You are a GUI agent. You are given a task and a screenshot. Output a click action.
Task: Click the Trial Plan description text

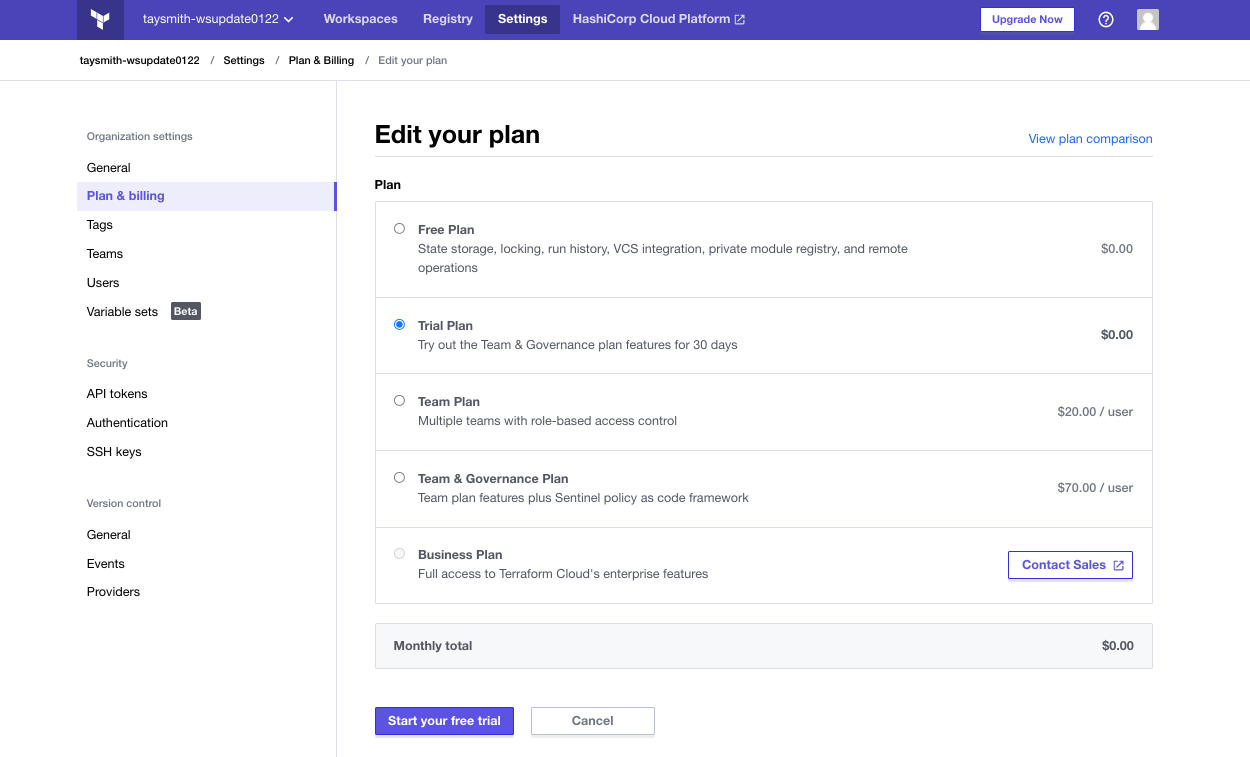point(577,345)
